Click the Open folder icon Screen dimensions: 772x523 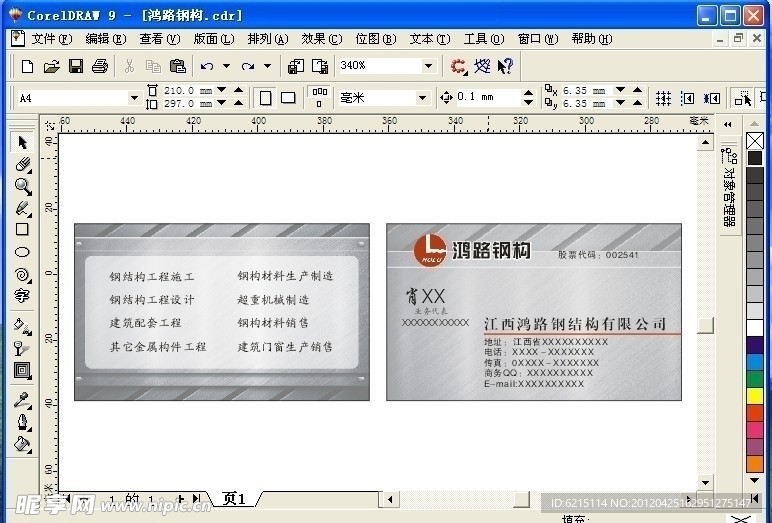click(x=51, y=66)
